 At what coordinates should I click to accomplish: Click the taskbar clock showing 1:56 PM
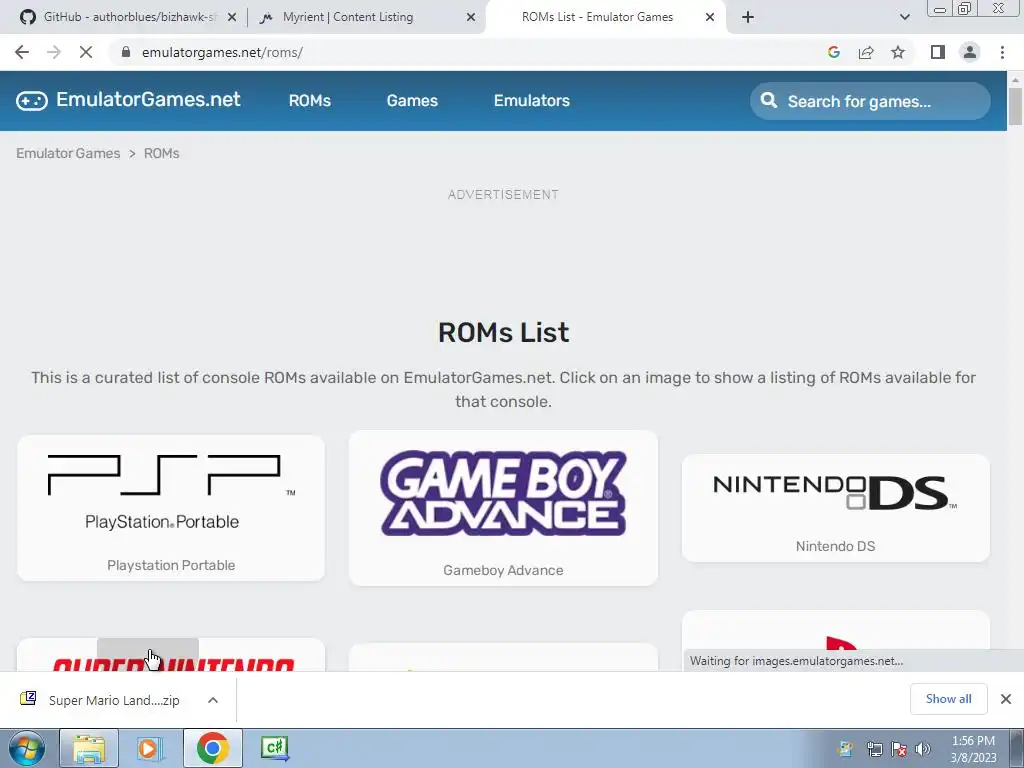pyautogui.click(x=973, y=749)
